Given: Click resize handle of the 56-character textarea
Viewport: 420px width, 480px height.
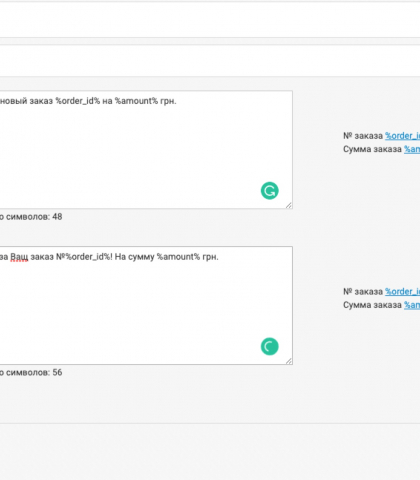Looking at the screenshot, I should [289, 361].
